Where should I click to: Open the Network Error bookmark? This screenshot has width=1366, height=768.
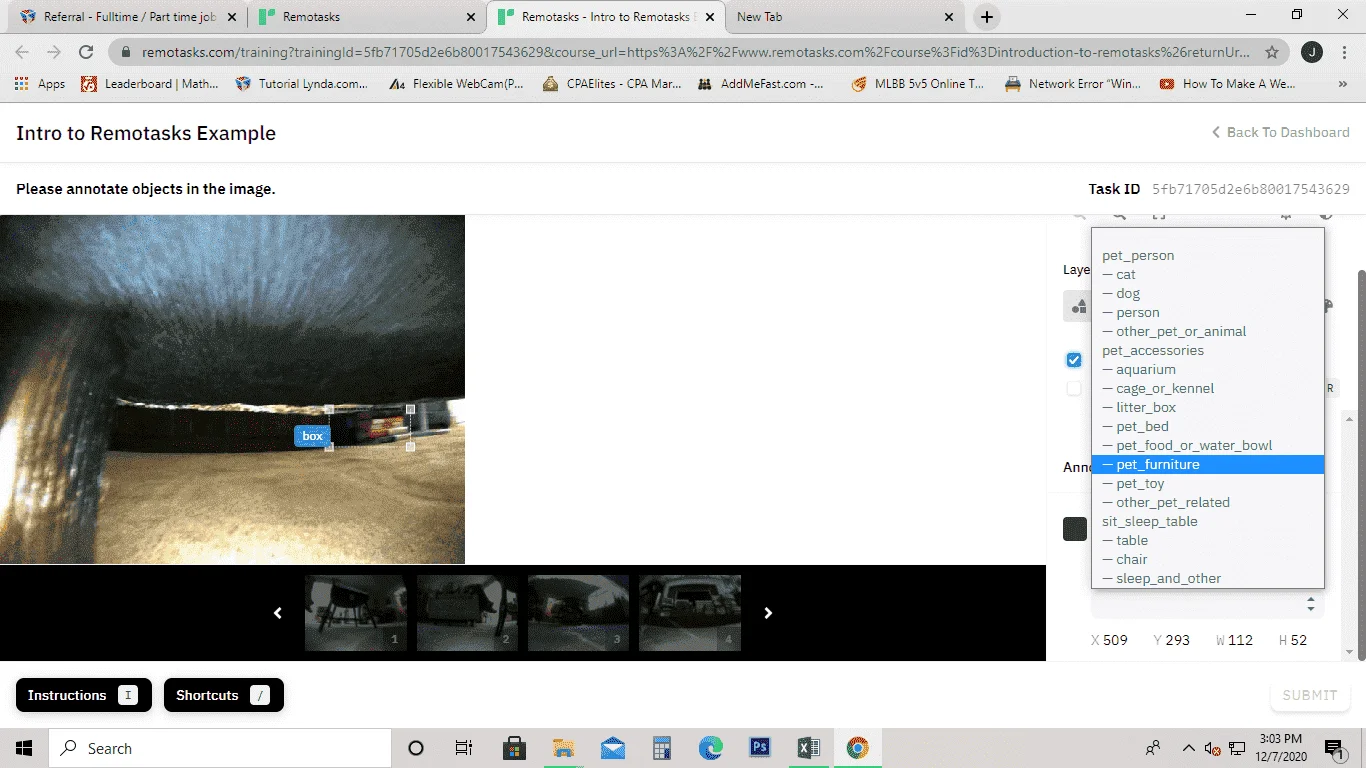(1073, 84)
